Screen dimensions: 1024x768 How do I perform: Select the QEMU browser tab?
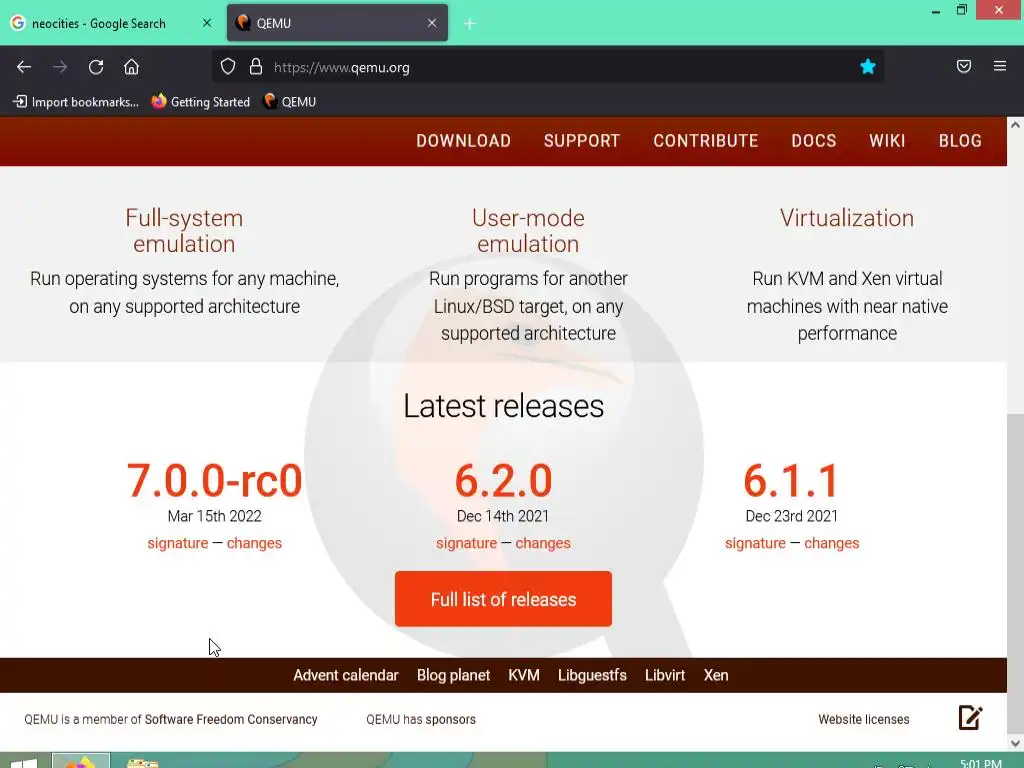[337, 23]
